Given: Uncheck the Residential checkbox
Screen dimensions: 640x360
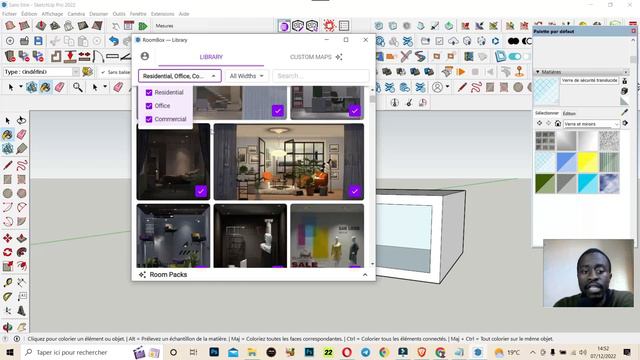Looking at the screenshot, I should click(x=149, y=93).
